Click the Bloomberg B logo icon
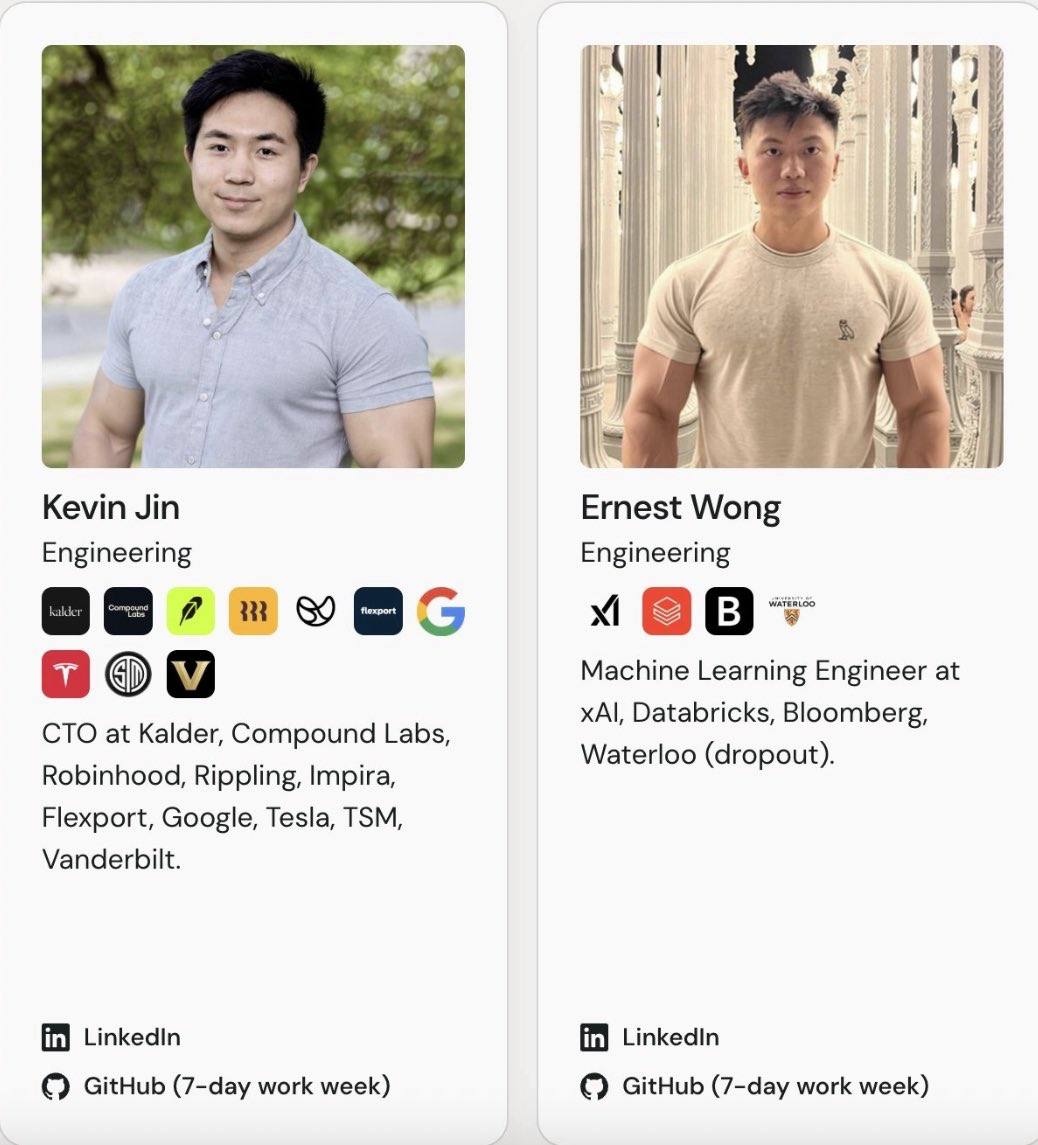This screenshot has width=1038, height=1145. click(x=729, y=611)
